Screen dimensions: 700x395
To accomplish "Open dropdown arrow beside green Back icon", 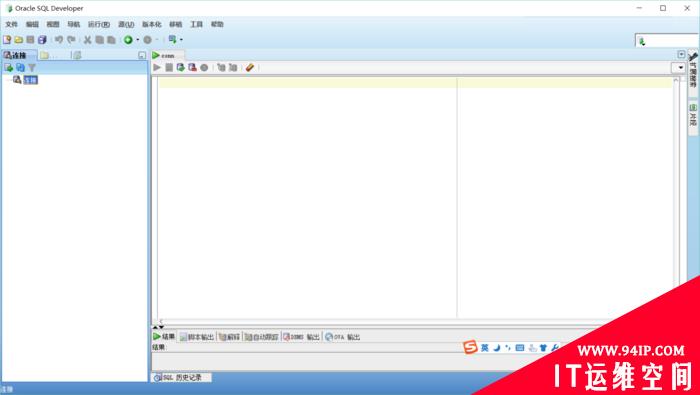I will [x=138, y=40].
